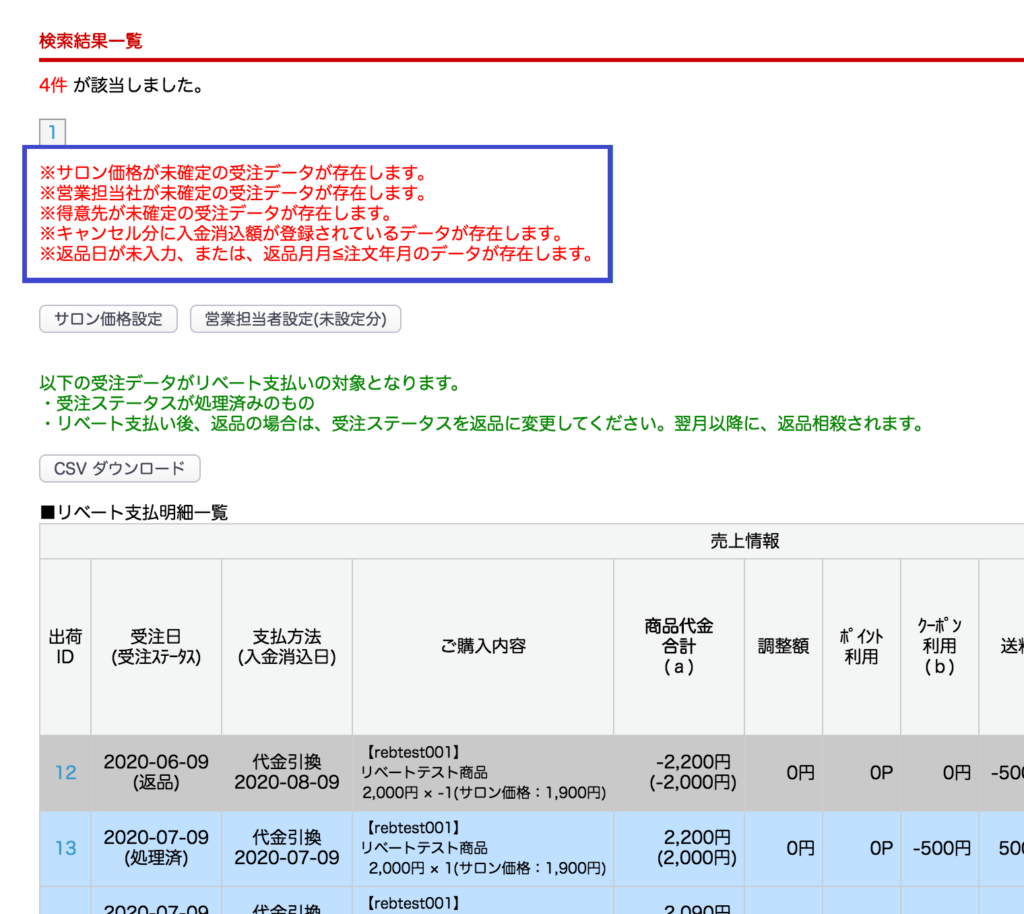Select the 商品代金合計 (a) column header

click(x=678, y=646)
